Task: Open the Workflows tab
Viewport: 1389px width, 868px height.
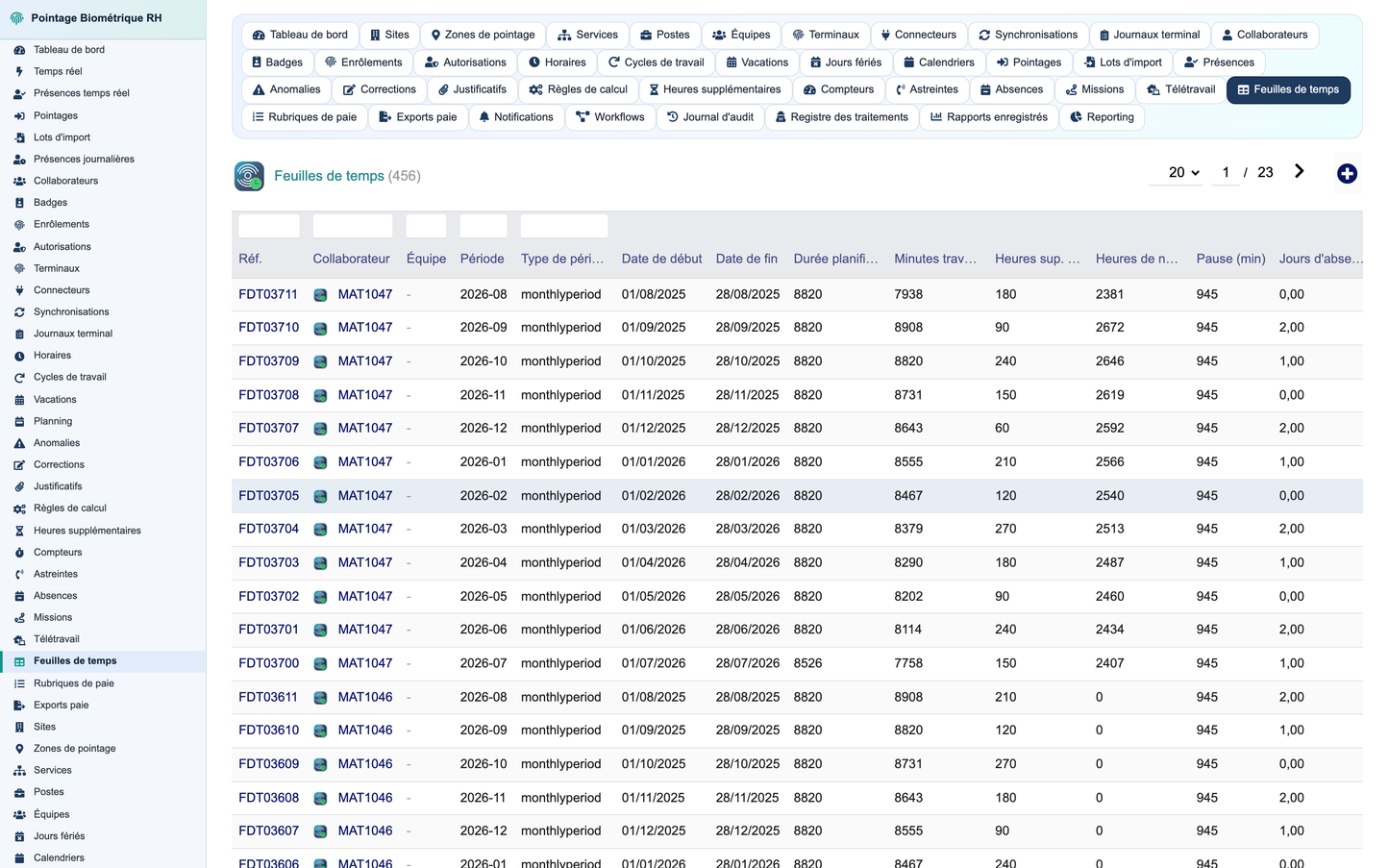Action: 610,117
